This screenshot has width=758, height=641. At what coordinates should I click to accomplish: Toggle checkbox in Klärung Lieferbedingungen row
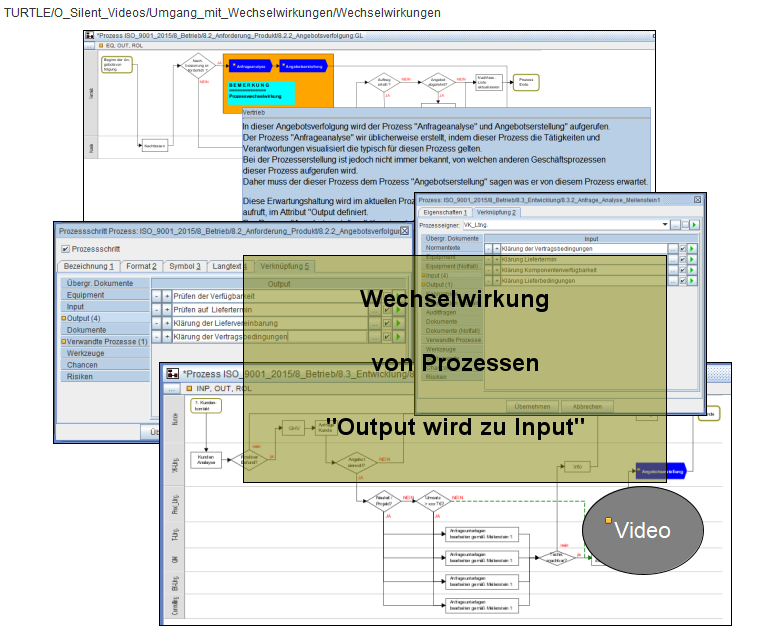(683, 280)
